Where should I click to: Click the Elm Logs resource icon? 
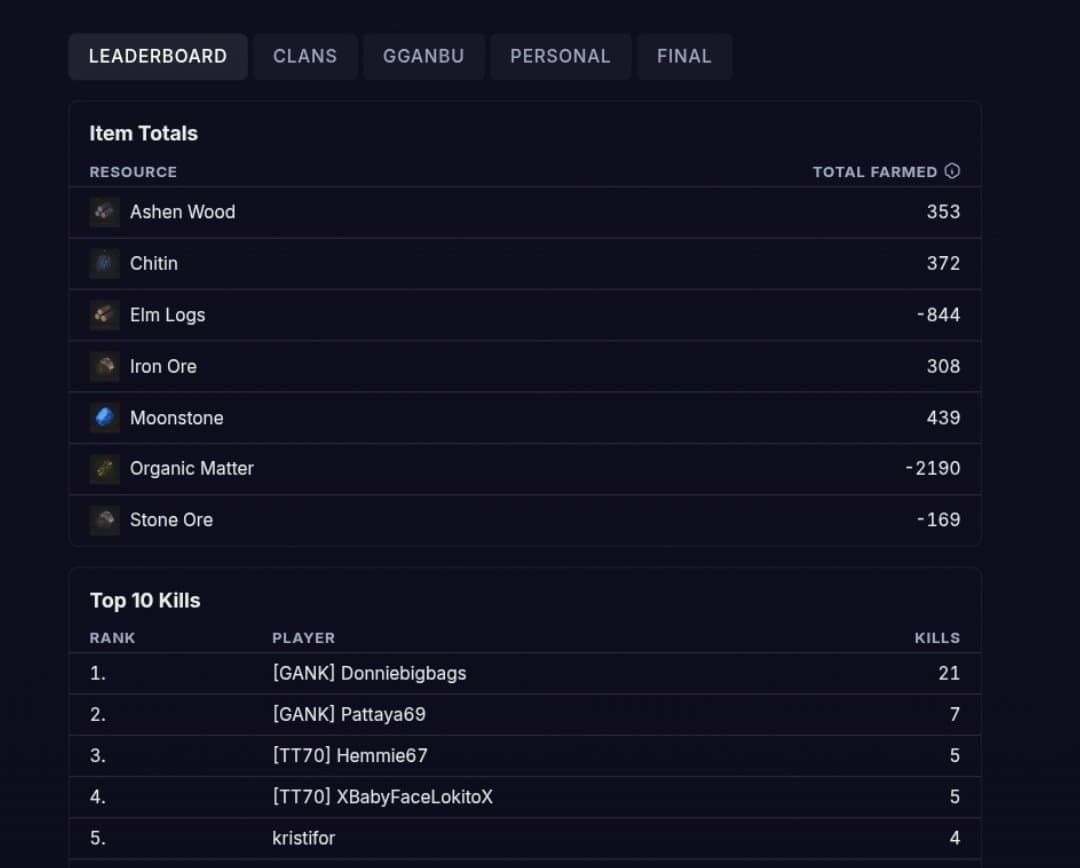click(x=104, y=315)
